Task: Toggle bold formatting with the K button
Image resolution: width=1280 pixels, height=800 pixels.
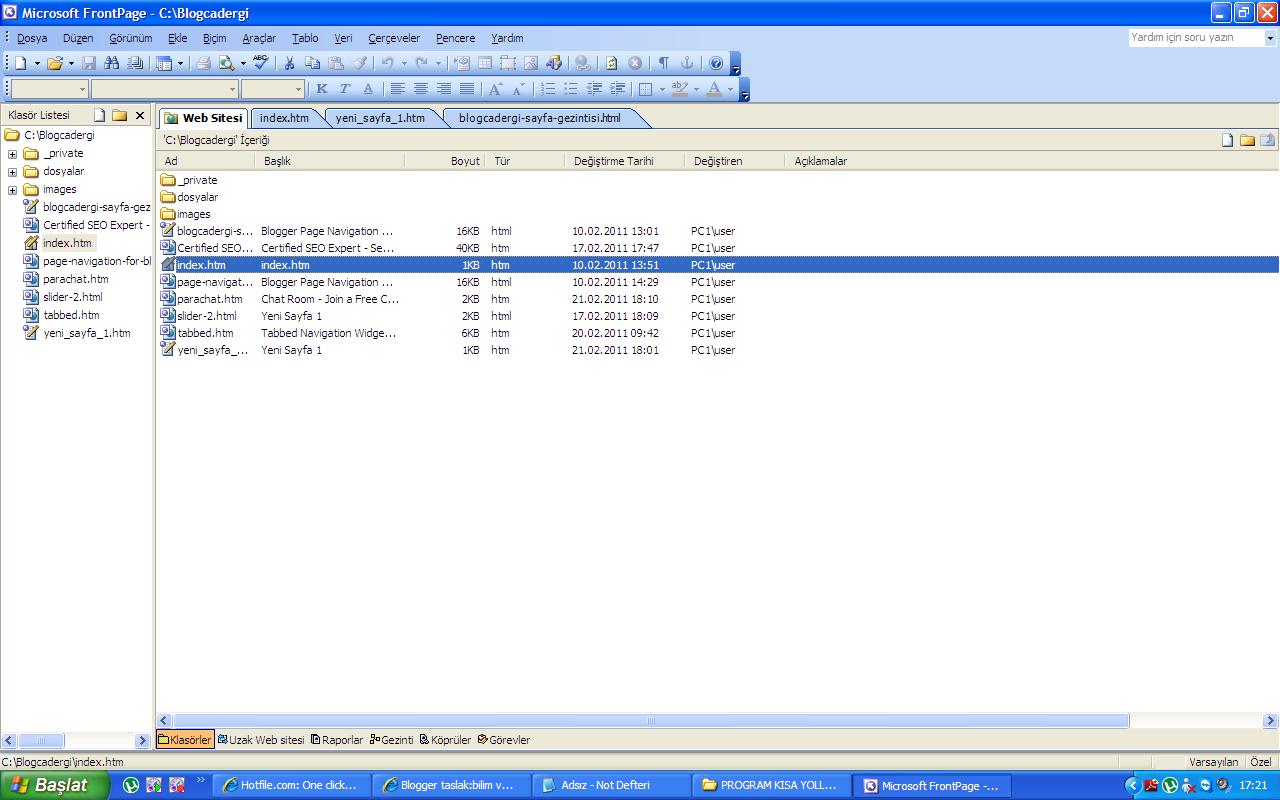Action: click(321, 89)
